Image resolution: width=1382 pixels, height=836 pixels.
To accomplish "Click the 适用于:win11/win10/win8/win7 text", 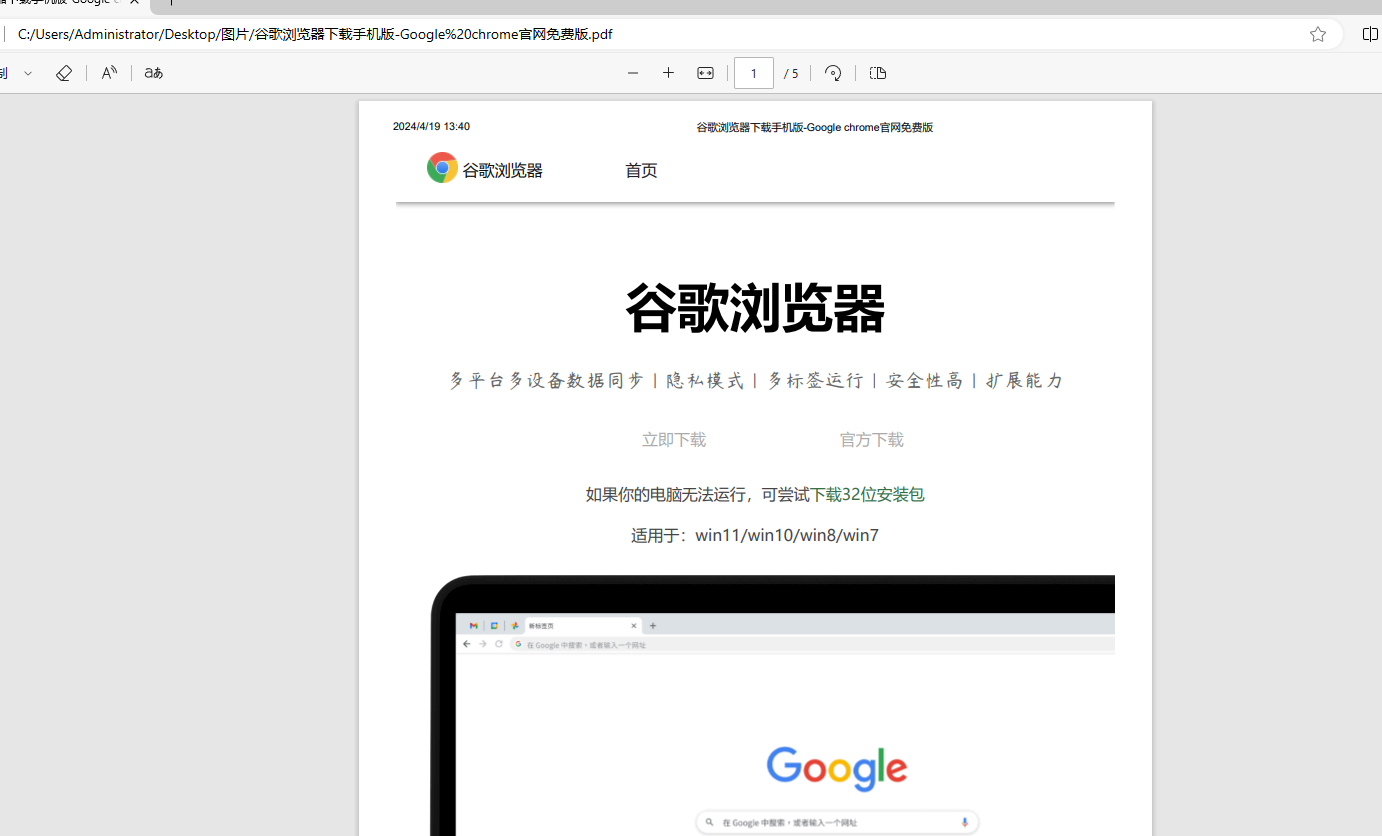I will coord(755,535).
